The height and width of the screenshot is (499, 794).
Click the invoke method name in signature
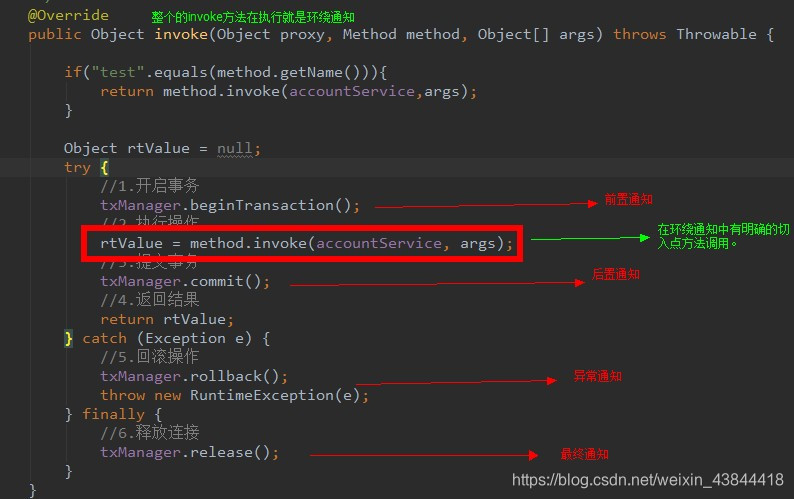(x=181, y=34)
